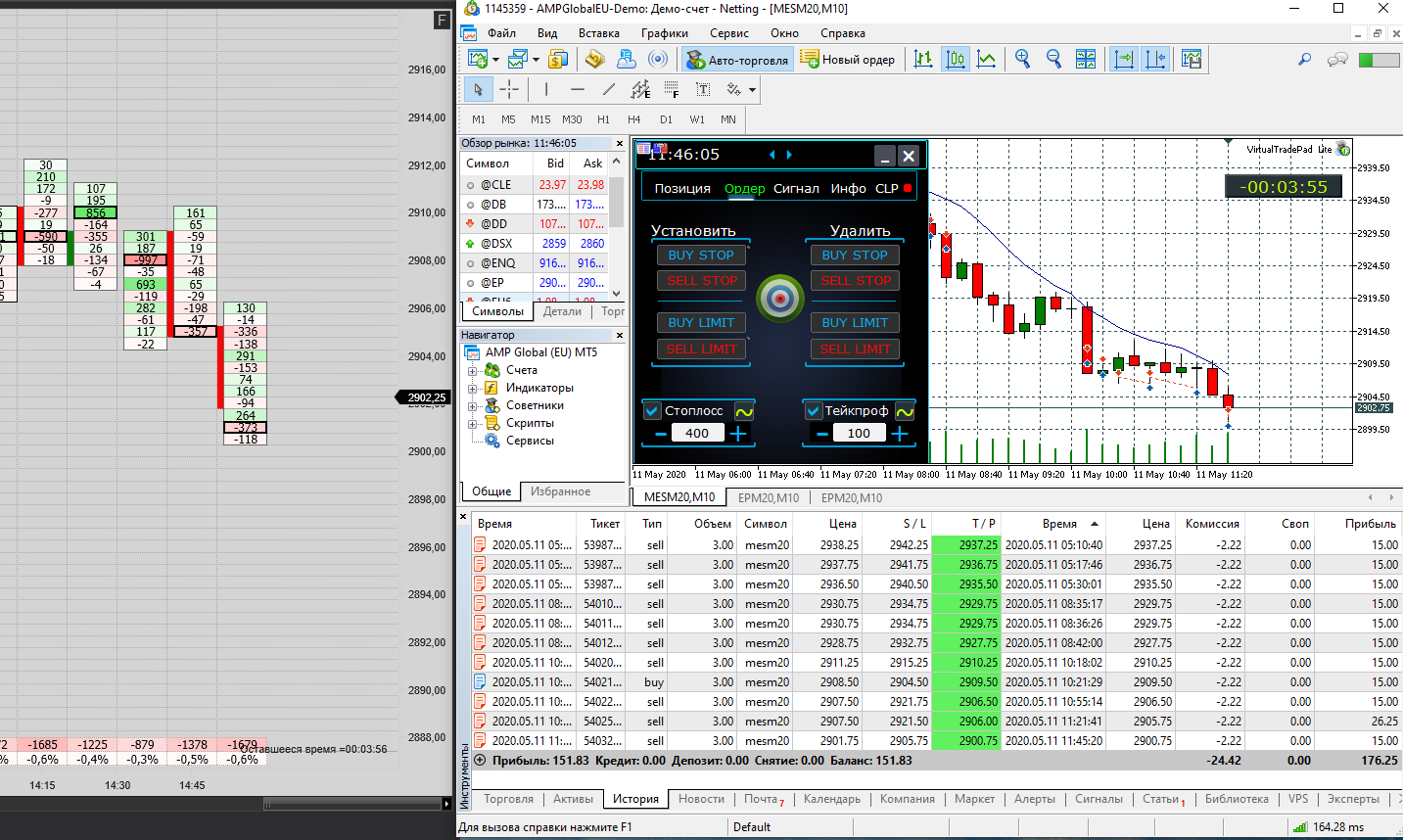Expand the Советники tree node

[472, 406]
